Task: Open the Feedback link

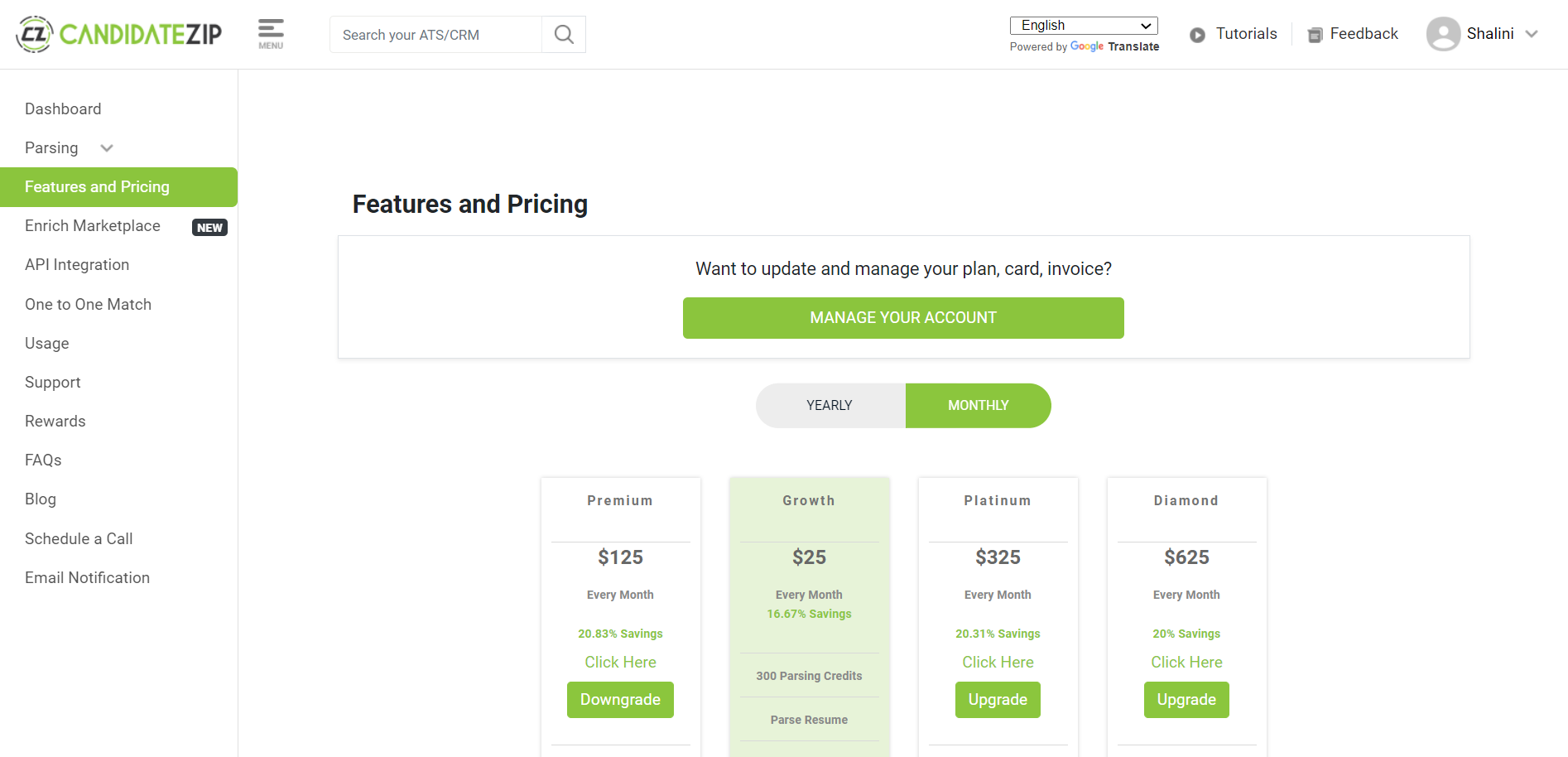Action: [1364, 34]
